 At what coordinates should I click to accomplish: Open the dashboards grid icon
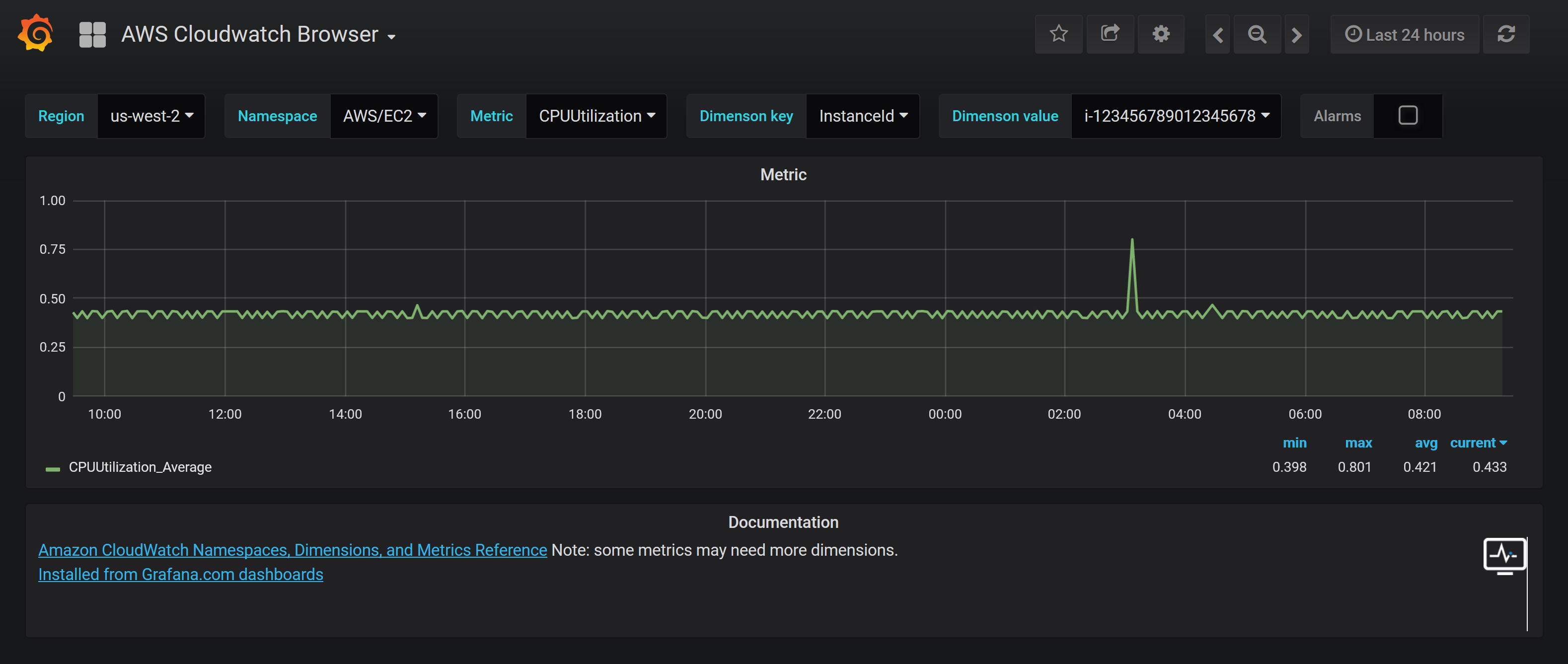click(x=92, y=35)
